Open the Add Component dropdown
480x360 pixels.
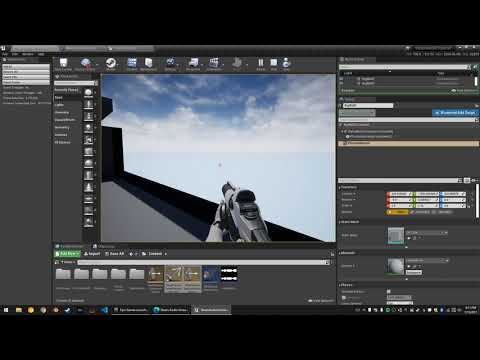357,113
